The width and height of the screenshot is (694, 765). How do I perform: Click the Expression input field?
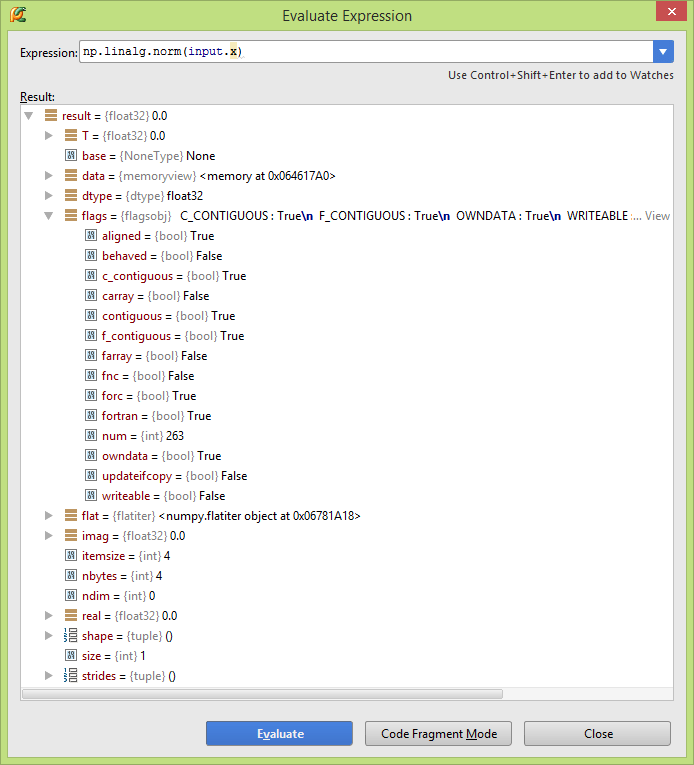(x=366, y=52)
